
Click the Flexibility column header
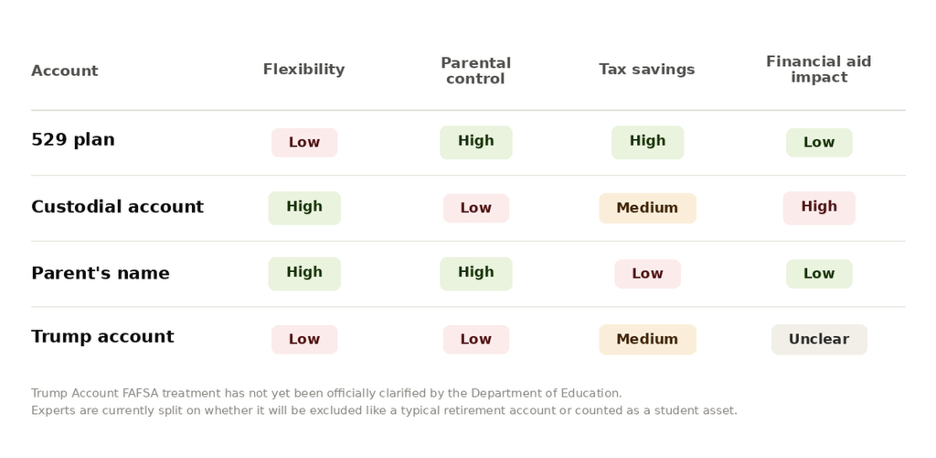[x=304, y=69]
